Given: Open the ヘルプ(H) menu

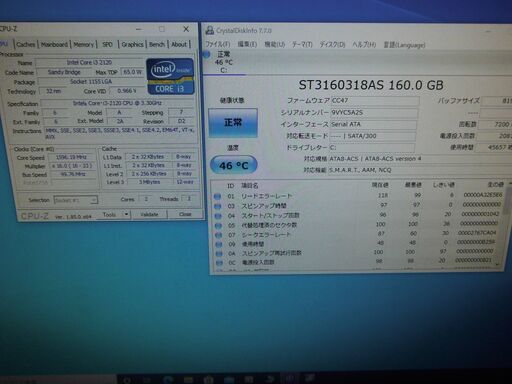Looking at the screenshot, I should coord(364,44).
